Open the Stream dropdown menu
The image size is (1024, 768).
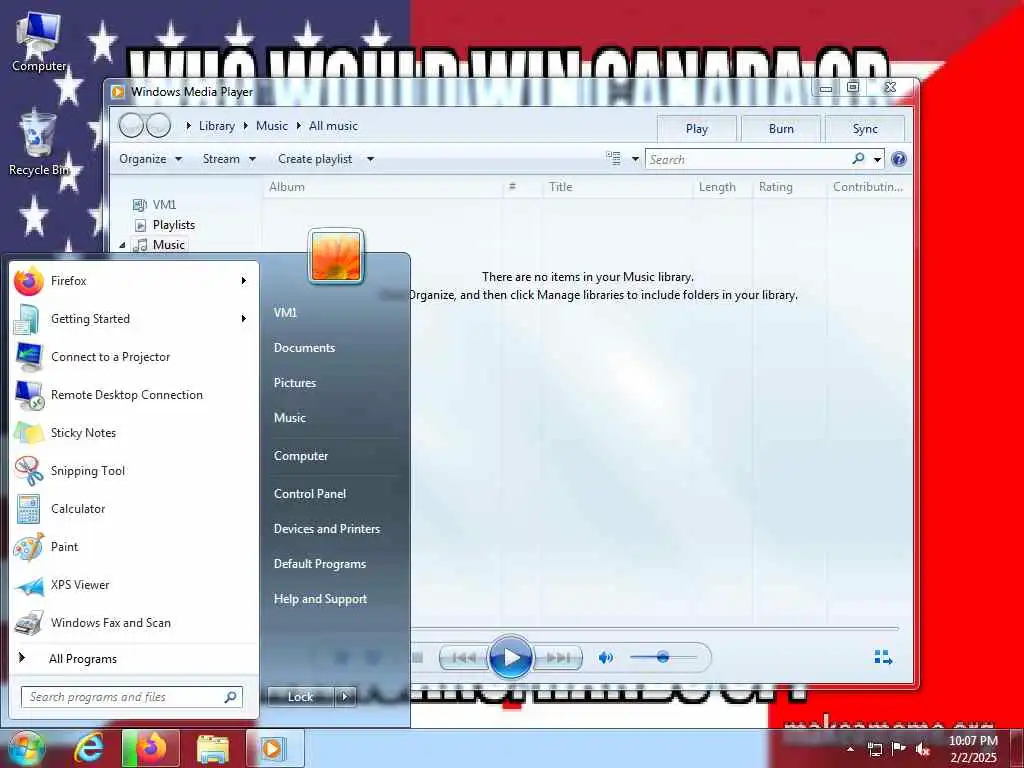coord(229,159)
